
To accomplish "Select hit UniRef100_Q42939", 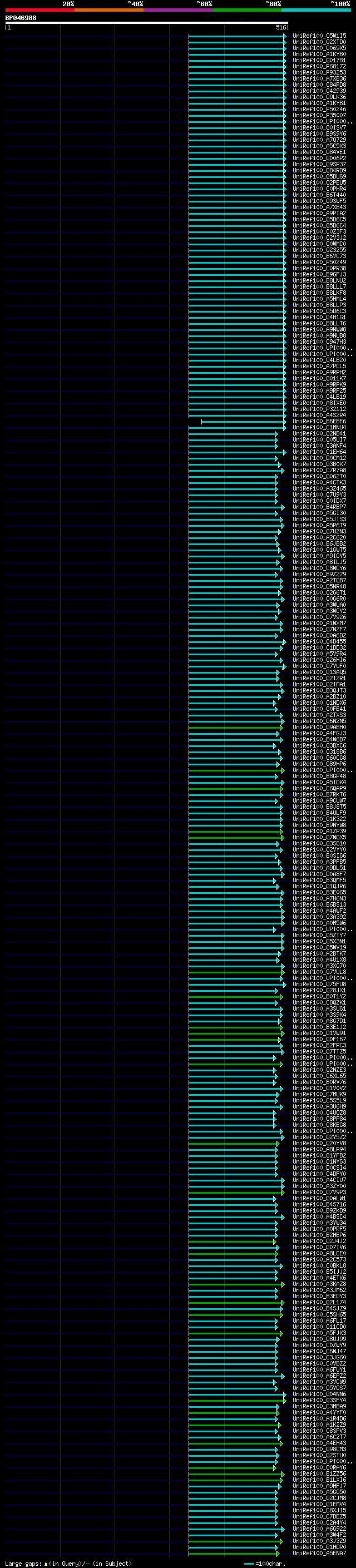I will [319, 91].
